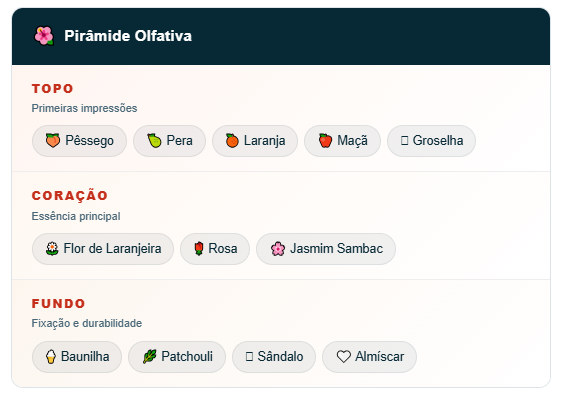The height and width of the screenshot is (397, 565).
Task: Click the TOPO section heading
Action: (x=53, y=89)
